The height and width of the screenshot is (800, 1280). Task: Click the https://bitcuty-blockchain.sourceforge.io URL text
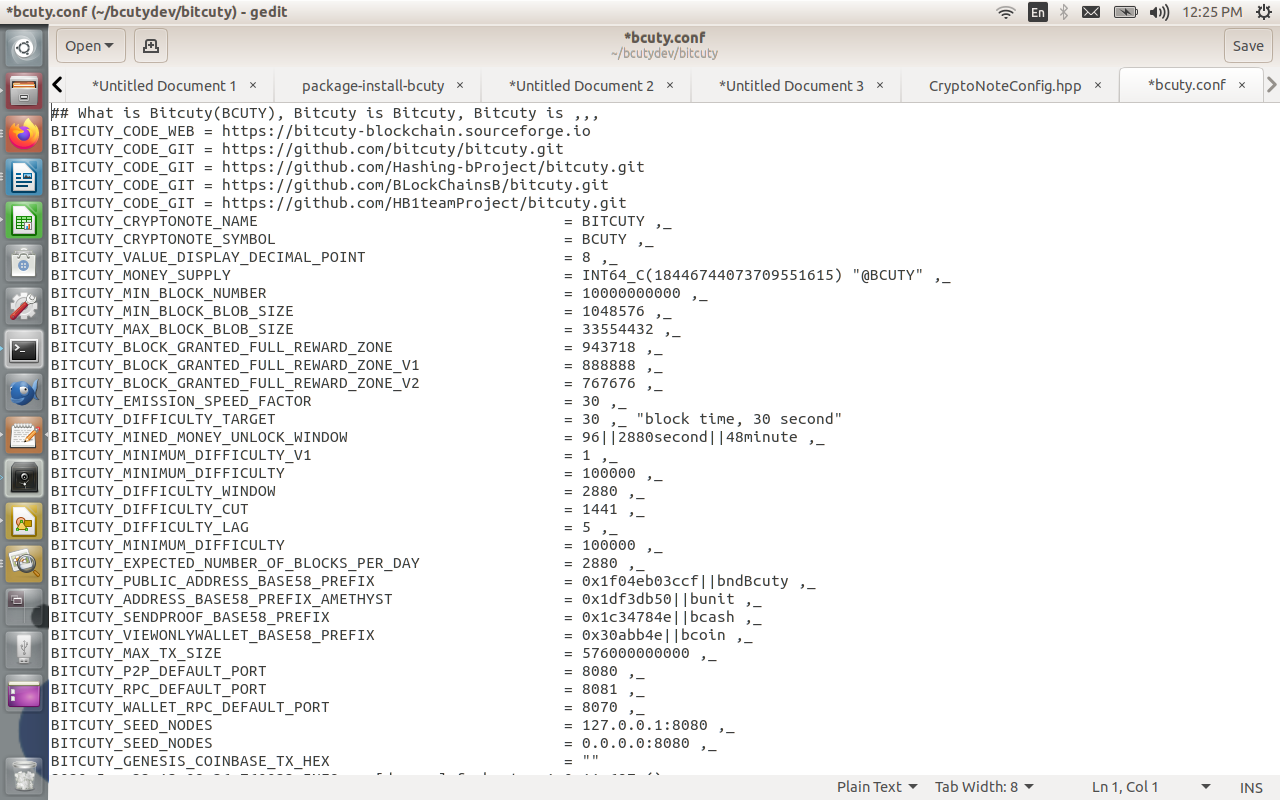pos(406,131)
